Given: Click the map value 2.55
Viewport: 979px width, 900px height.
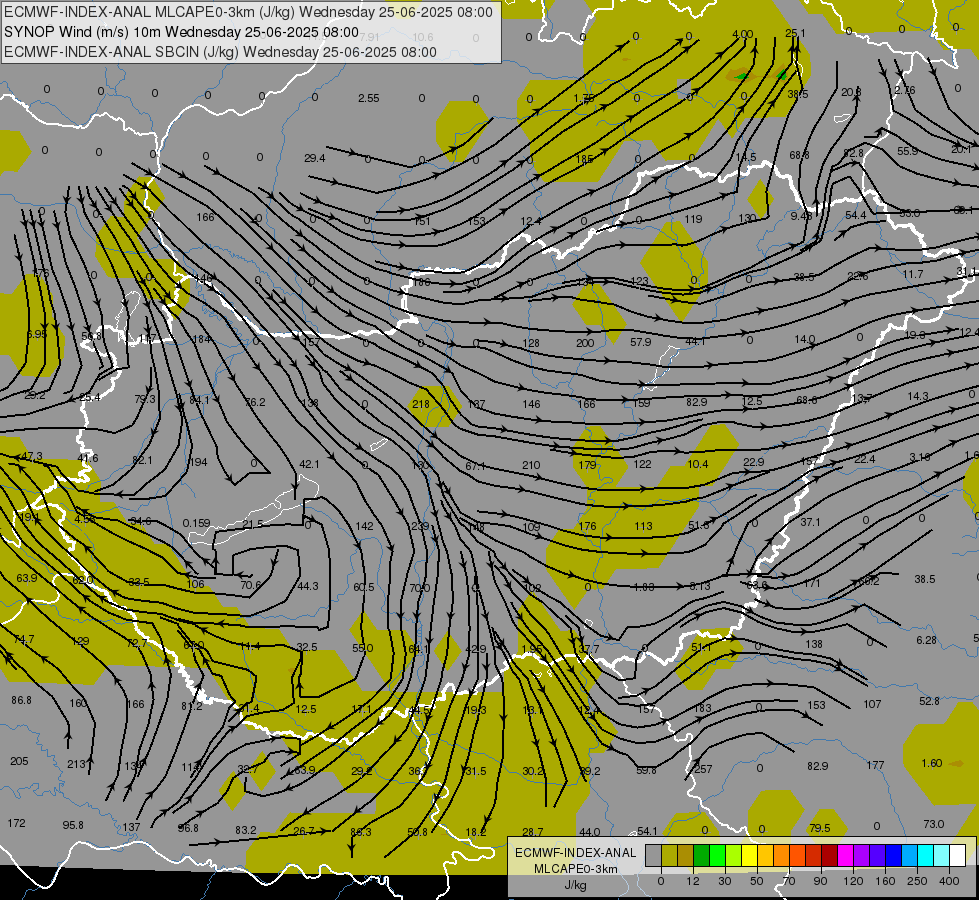Looking at the screenshot, I should pyautogui.click(x=368, y=98).
